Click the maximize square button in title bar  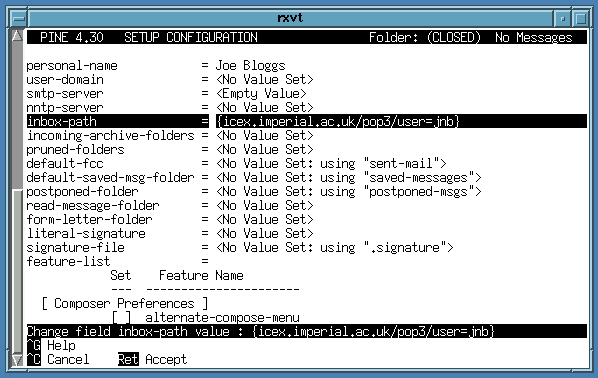(581, 18)
